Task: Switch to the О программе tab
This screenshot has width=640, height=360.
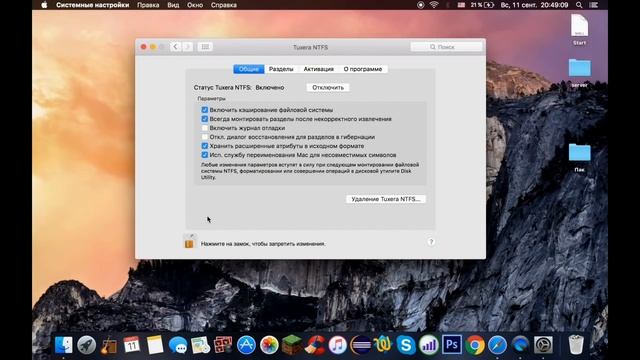Action: pos(363,69)
